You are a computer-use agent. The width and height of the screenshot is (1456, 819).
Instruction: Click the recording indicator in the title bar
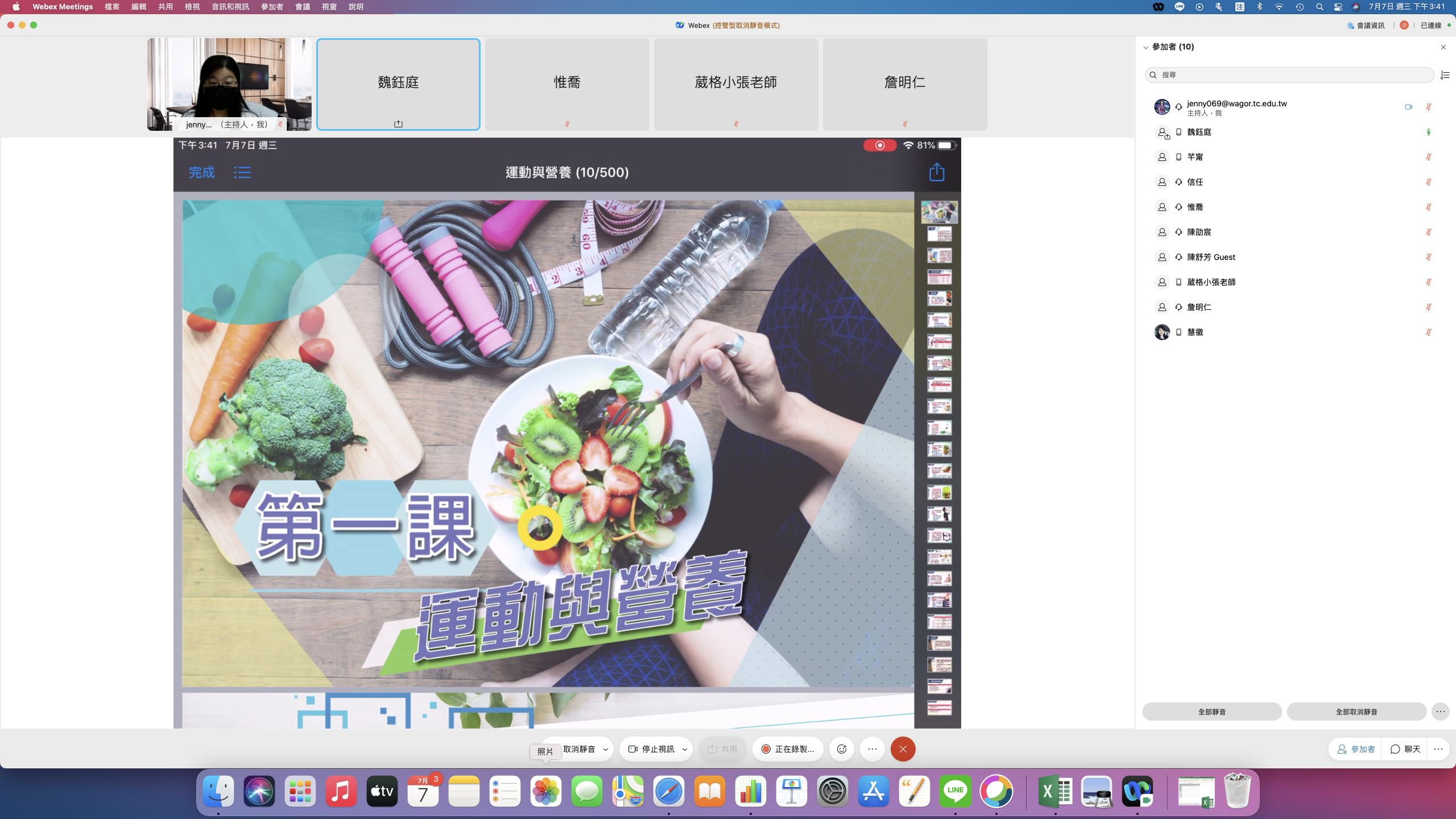tap(1404, 25)
